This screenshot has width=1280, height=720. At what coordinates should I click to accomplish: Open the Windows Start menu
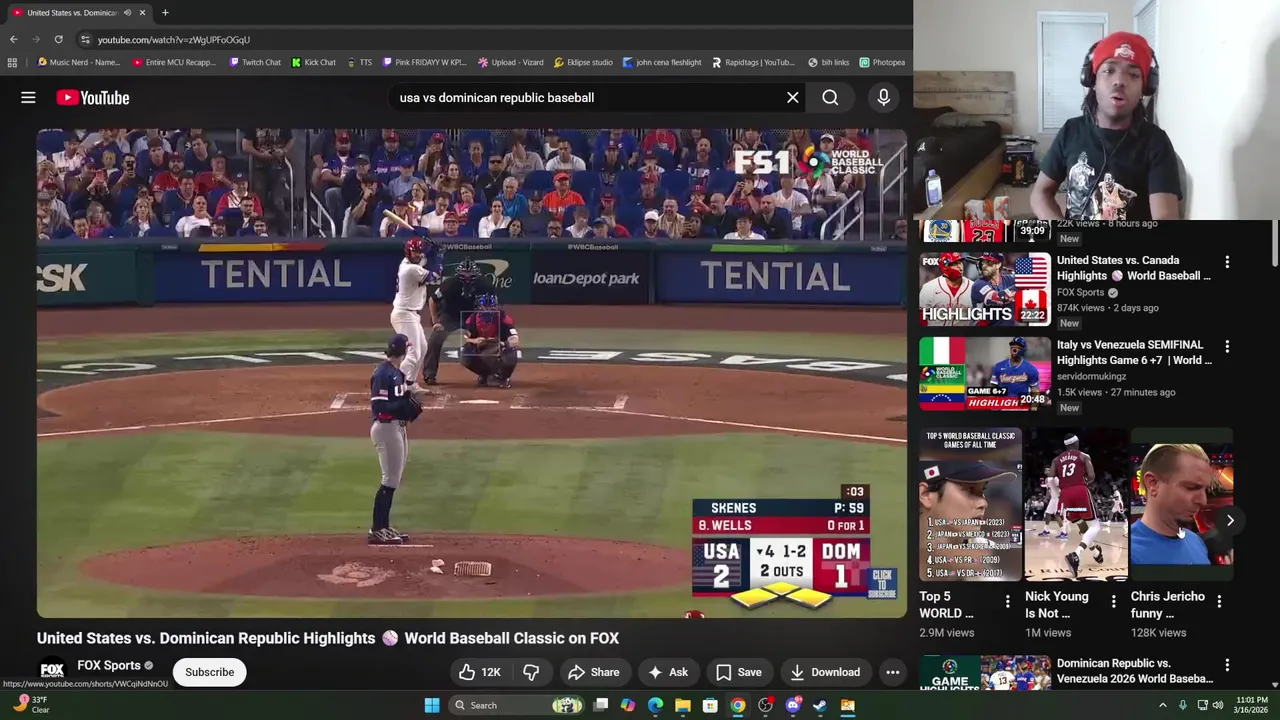[432, 705]
